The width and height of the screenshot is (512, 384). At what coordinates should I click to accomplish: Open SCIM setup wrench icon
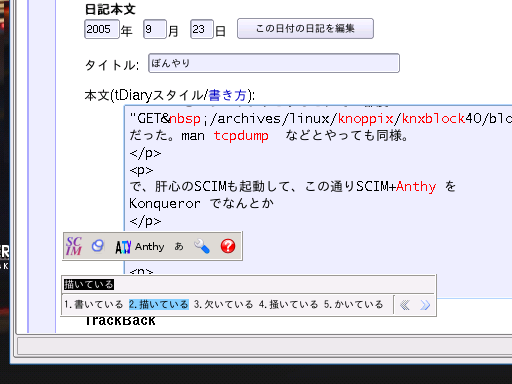pos(202,246)
